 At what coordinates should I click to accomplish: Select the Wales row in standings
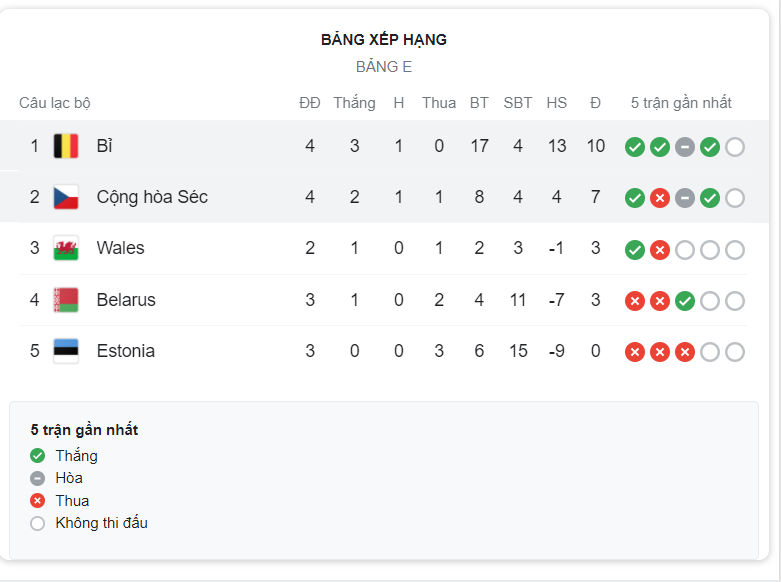(x=383, y=248)
